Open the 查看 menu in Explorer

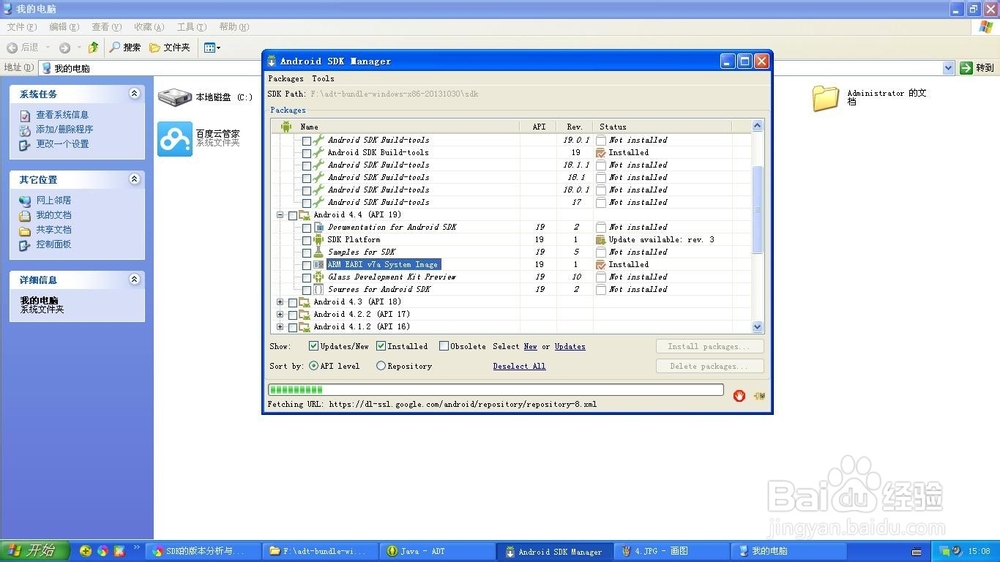click(107, 27)
